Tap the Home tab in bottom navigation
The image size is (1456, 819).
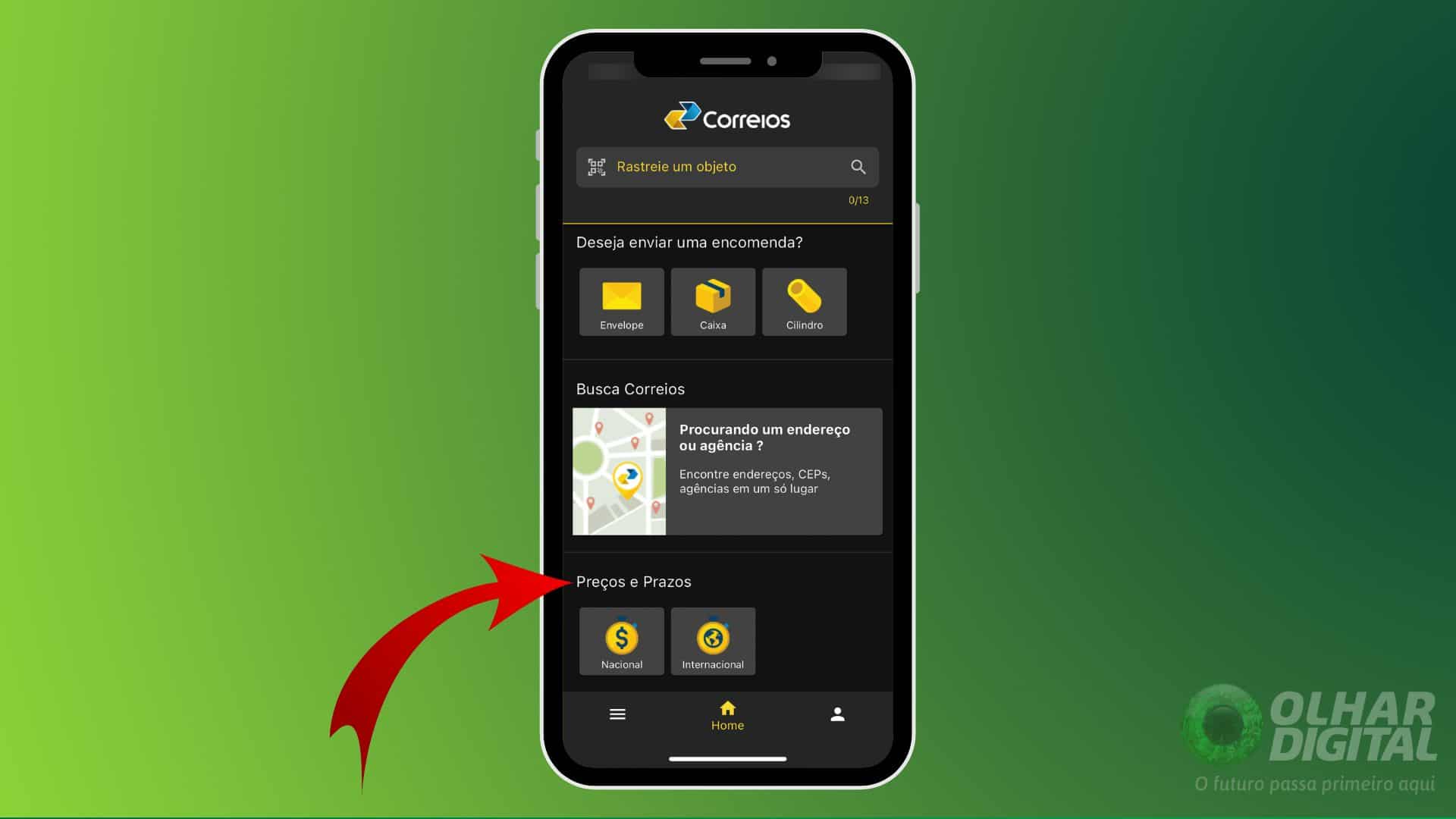[727, 714]
